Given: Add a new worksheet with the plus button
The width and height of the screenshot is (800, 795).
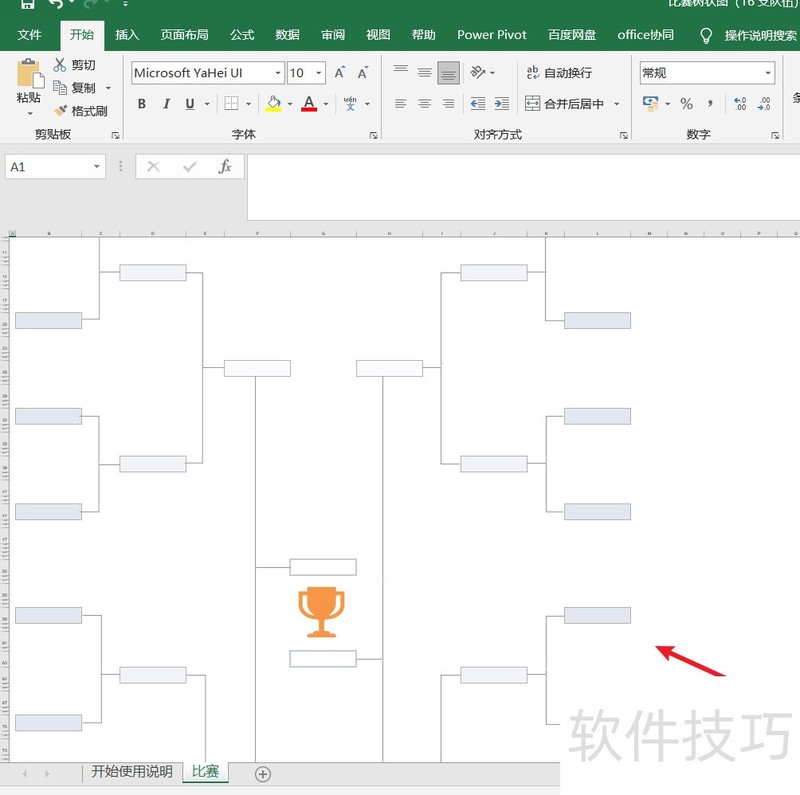Looking at the screenshot, I should point(262,773).
